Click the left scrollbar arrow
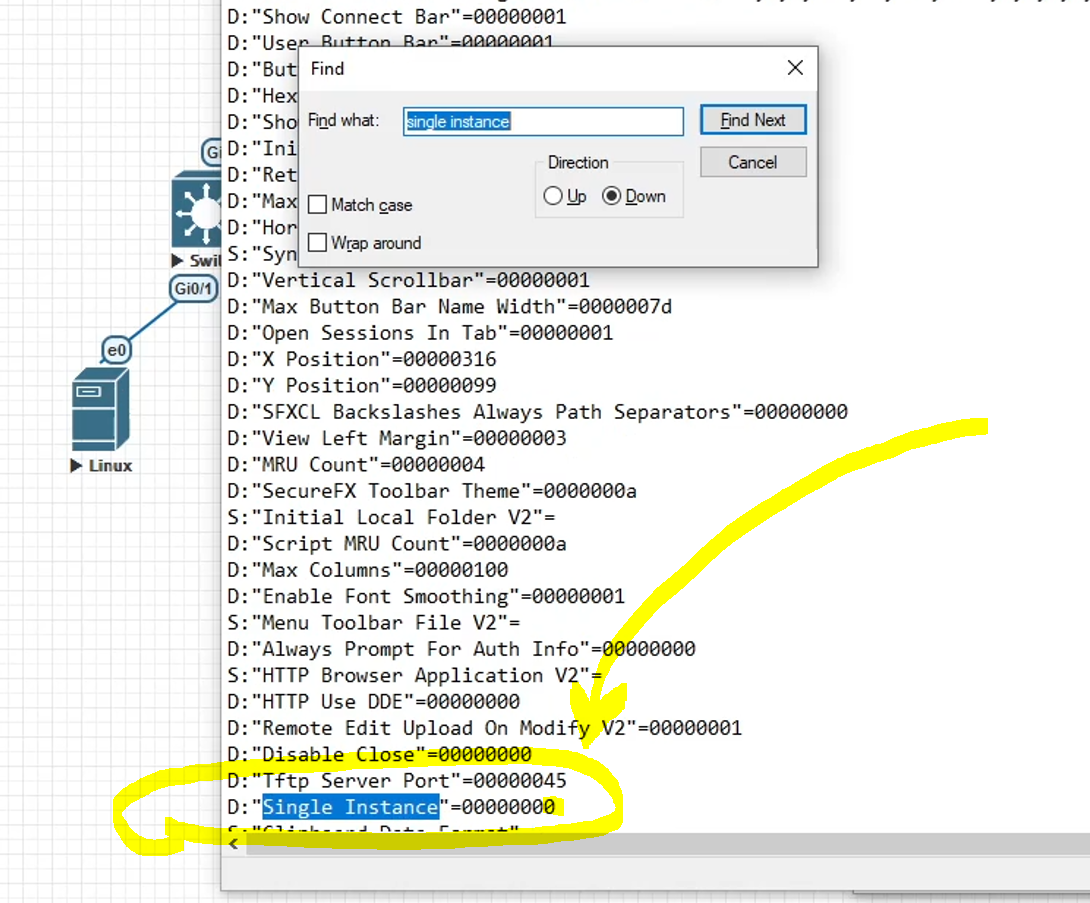Viewport: 1090px width, 903px height. tap(232, 844)
